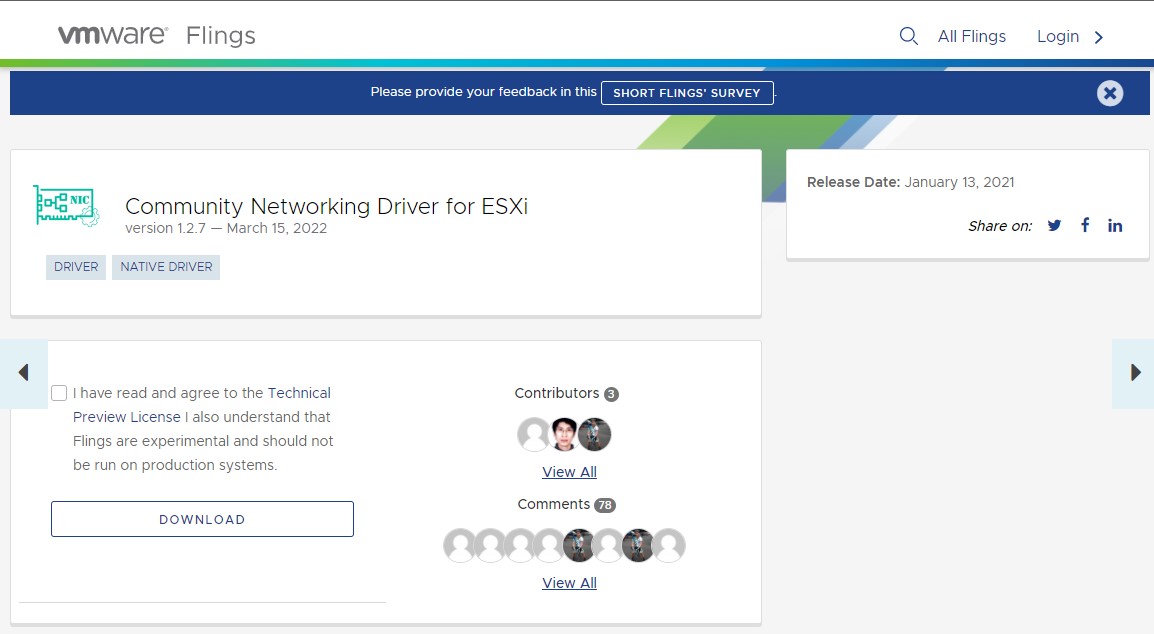Go to previous fling arrow
This screenshot has width=1154, height=634.
point(24,373)
